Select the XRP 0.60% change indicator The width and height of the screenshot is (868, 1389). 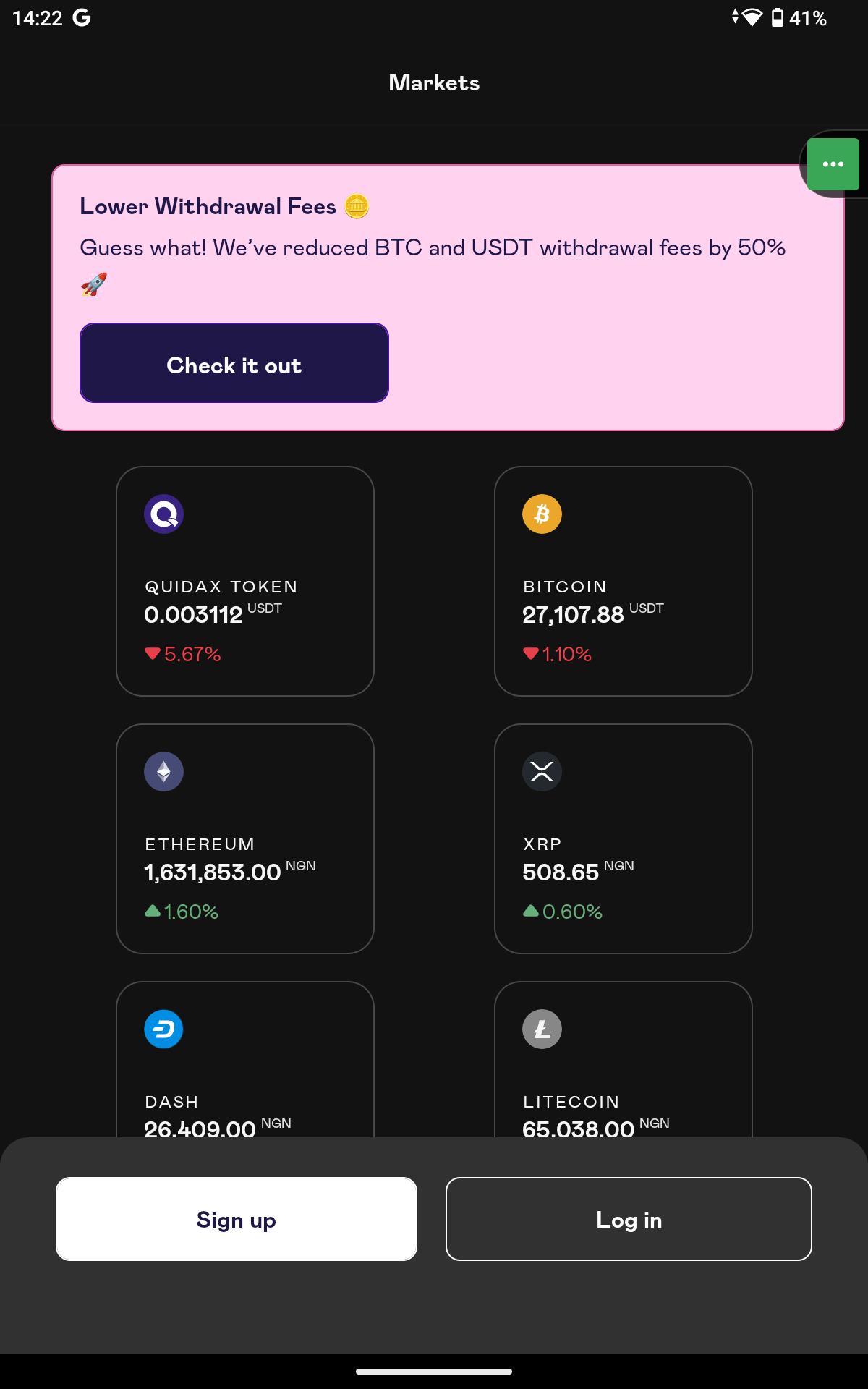pos(562,912)
